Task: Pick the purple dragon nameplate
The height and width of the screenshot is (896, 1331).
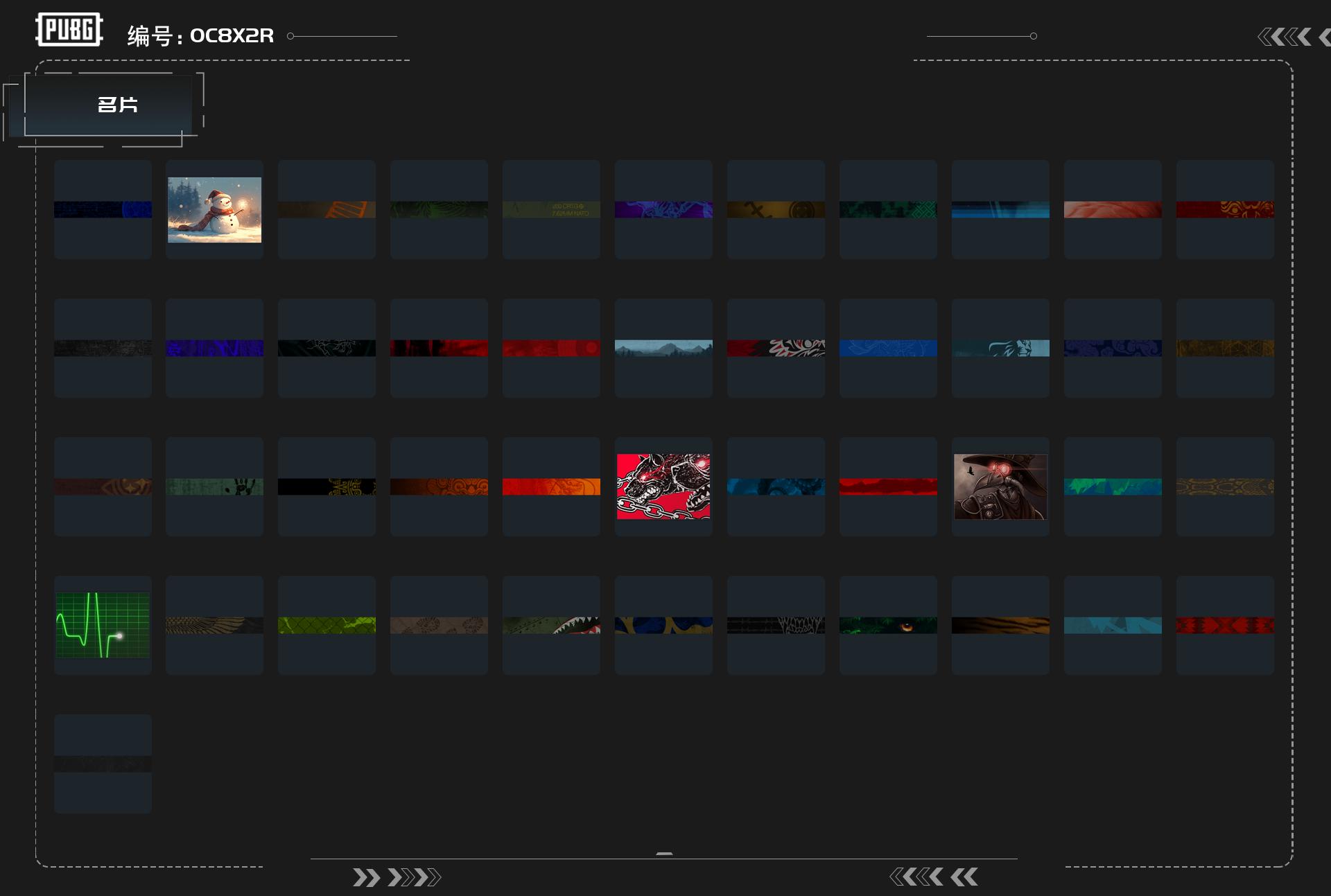Action: 663,209
